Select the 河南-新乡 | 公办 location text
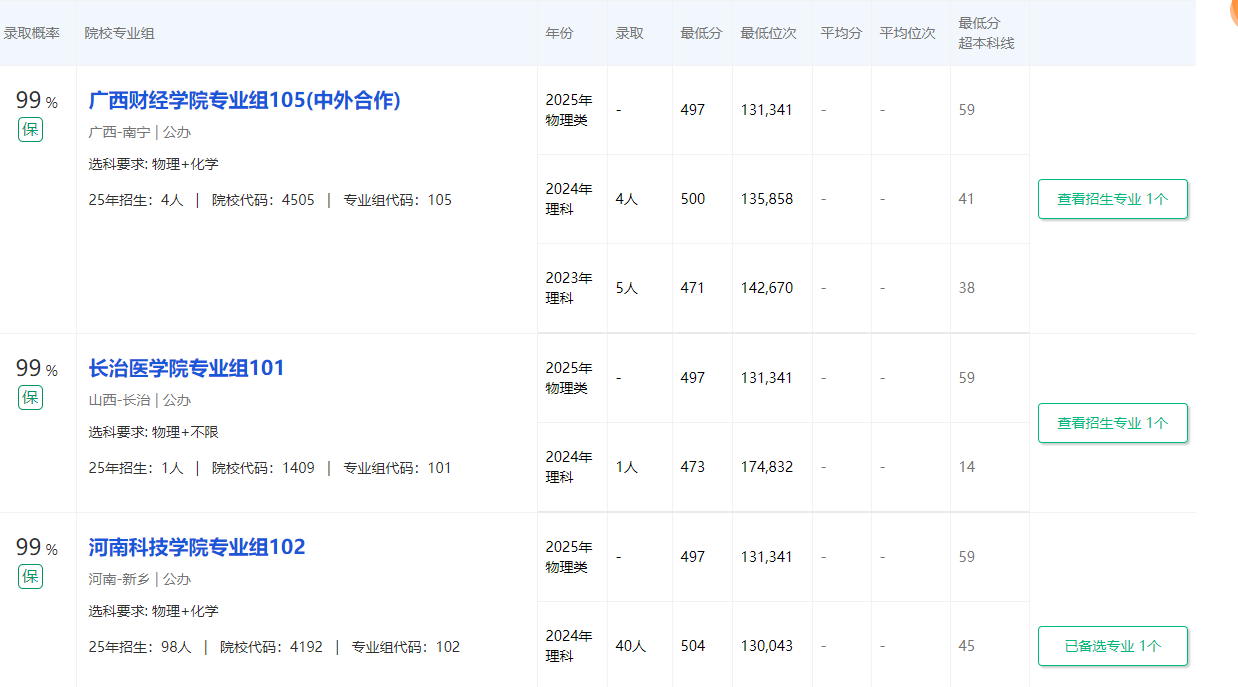The width and height of the screenshot is (1238, 687). 139,579
